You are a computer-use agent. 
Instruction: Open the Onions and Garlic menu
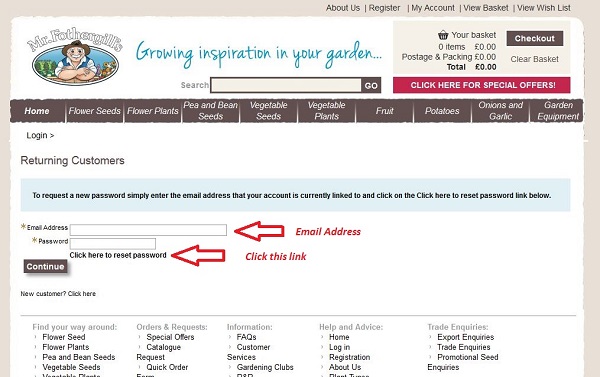(500, 111)
